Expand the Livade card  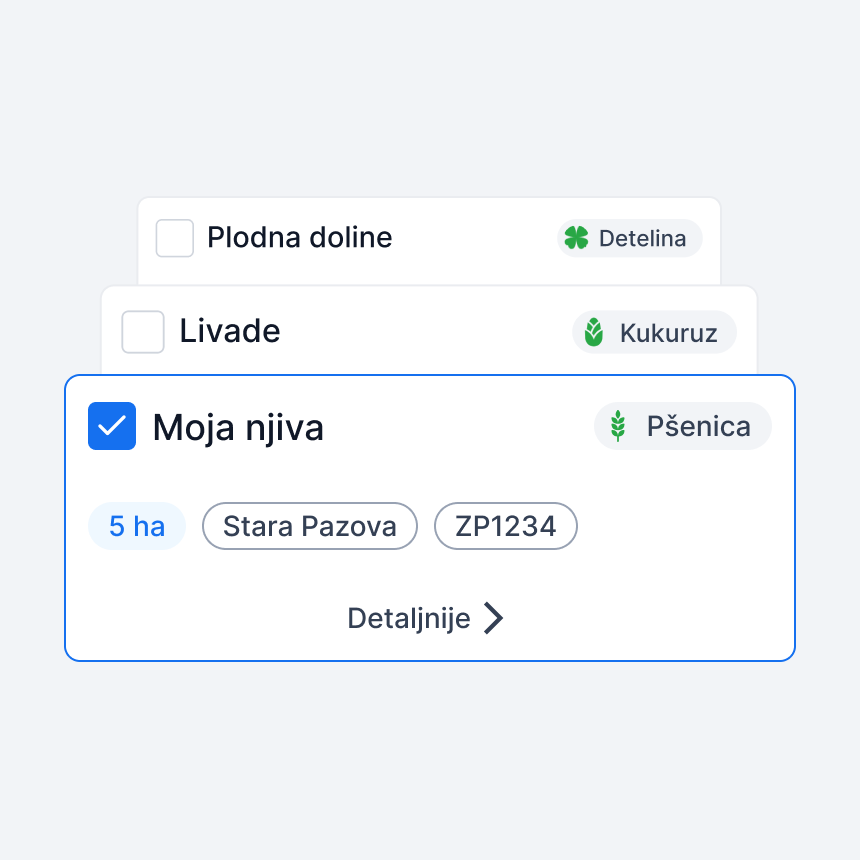(429, 330)
